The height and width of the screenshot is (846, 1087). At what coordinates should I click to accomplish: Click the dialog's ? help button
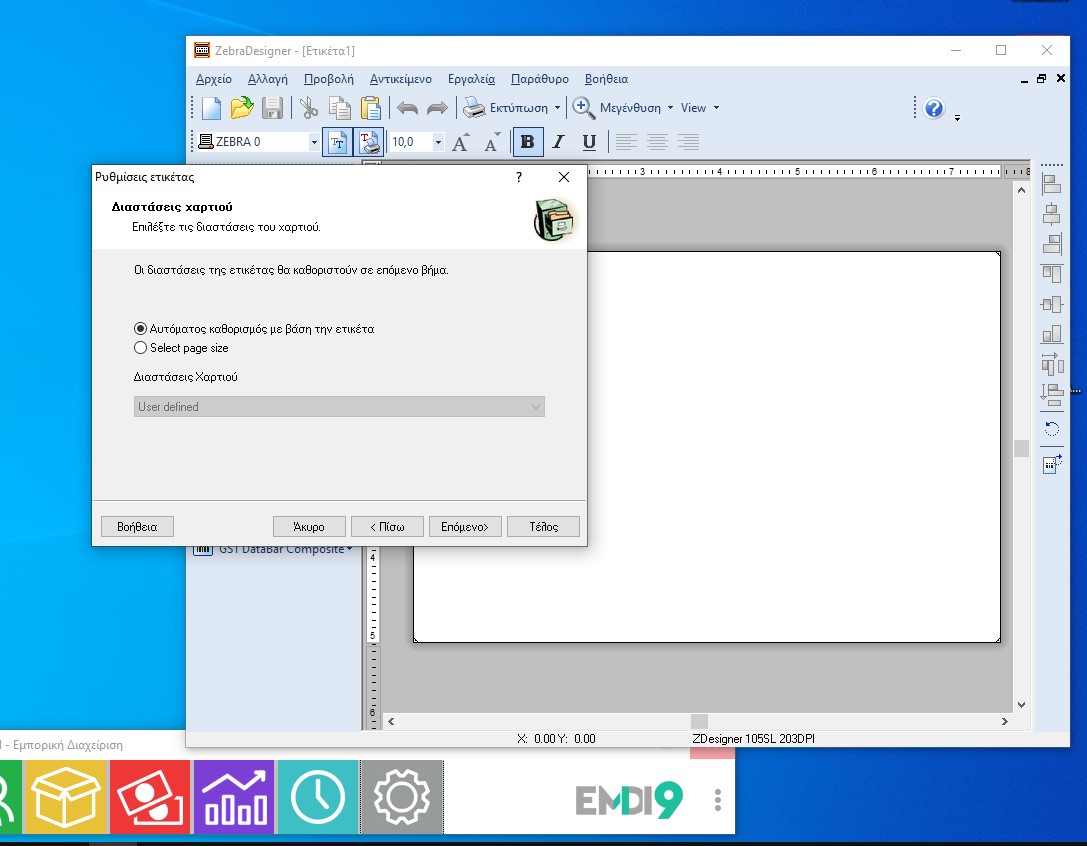tap(519, 177)
